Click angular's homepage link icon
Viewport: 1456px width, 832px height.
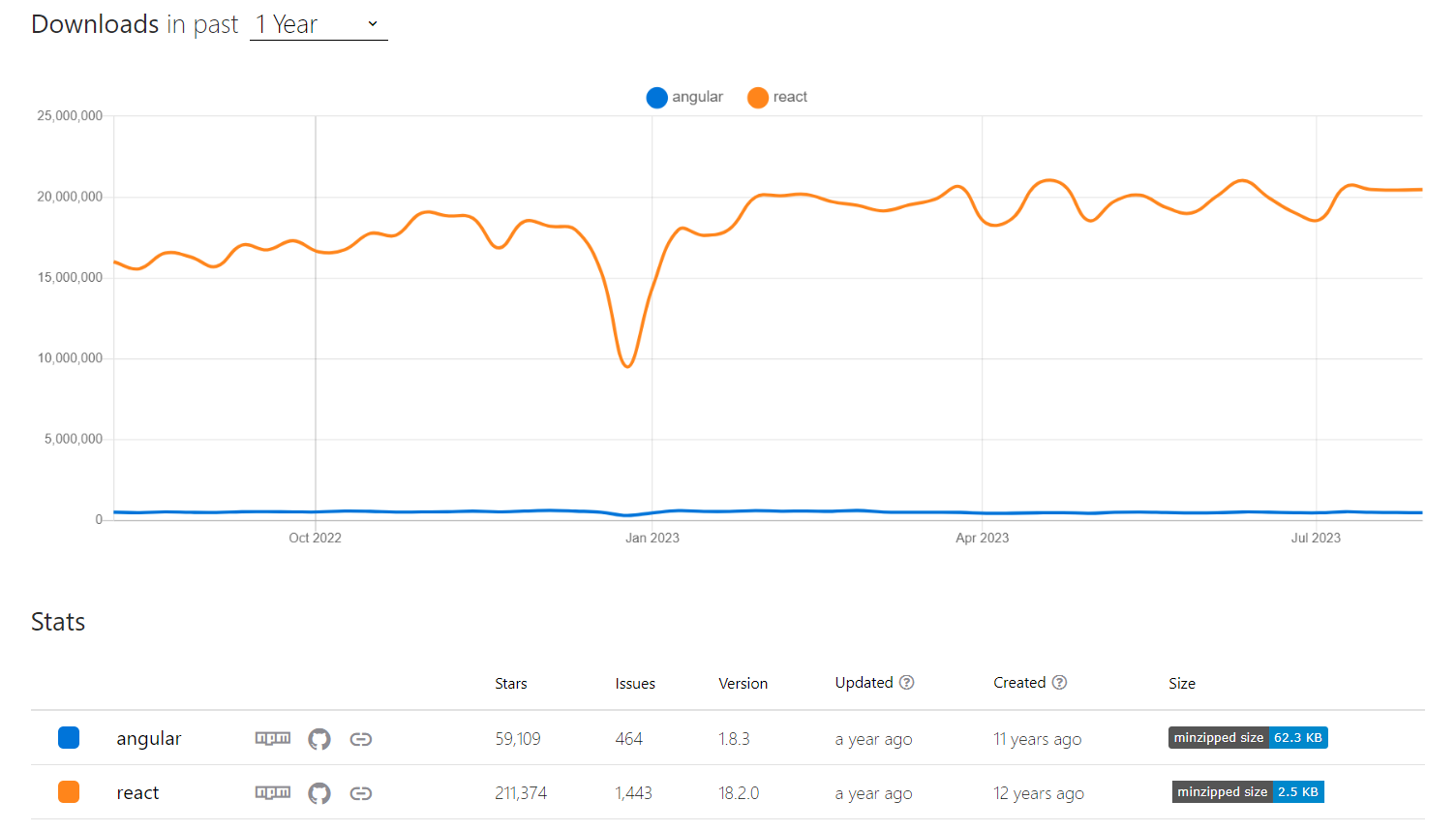click(x=361, y=738)
